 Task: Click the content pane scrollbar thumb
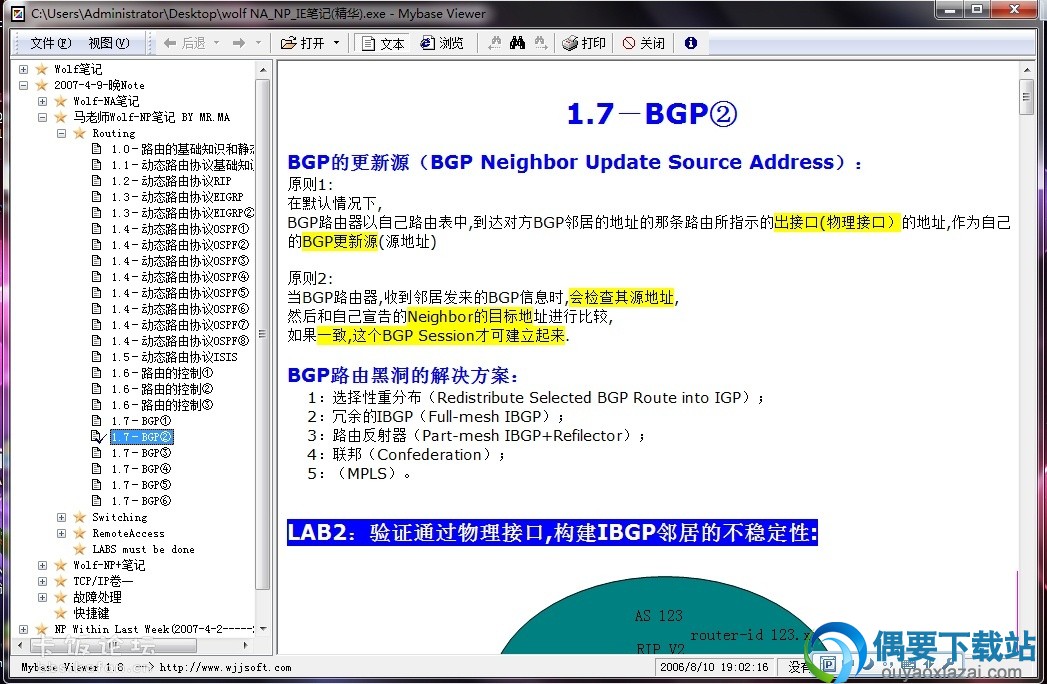[x=1026, y=98]
